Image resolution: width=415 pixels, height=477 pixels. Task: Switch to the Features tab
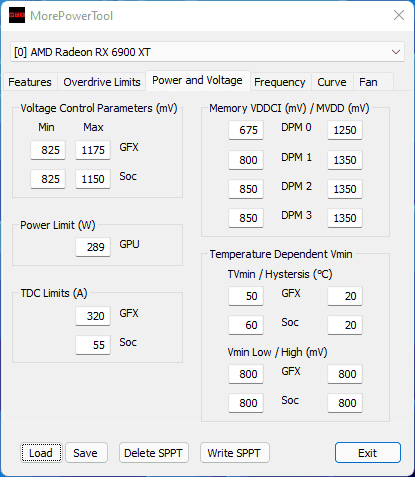[x=30, y=82]
